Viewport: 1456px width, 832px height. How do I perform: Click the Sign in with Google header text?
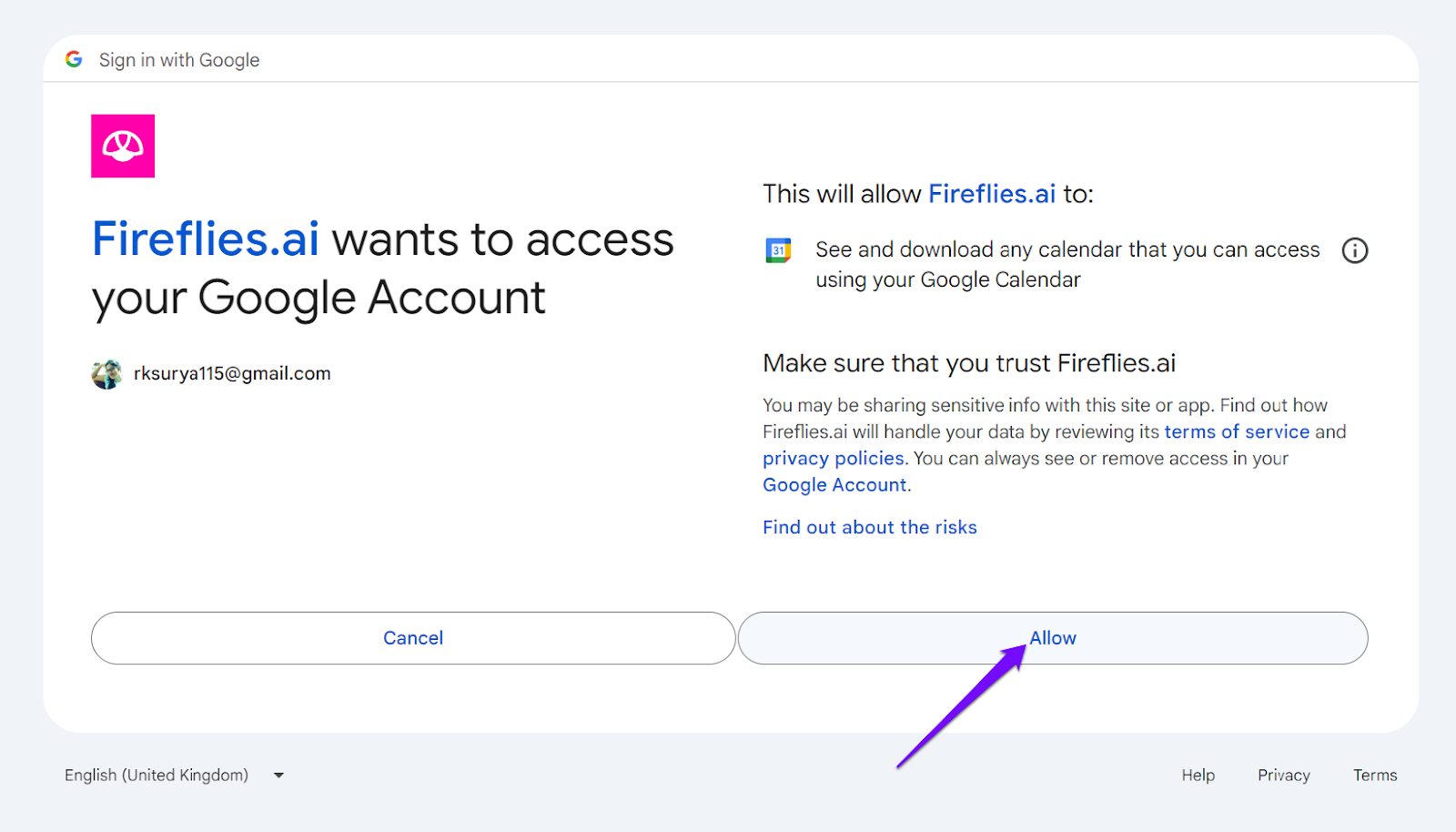179,60
